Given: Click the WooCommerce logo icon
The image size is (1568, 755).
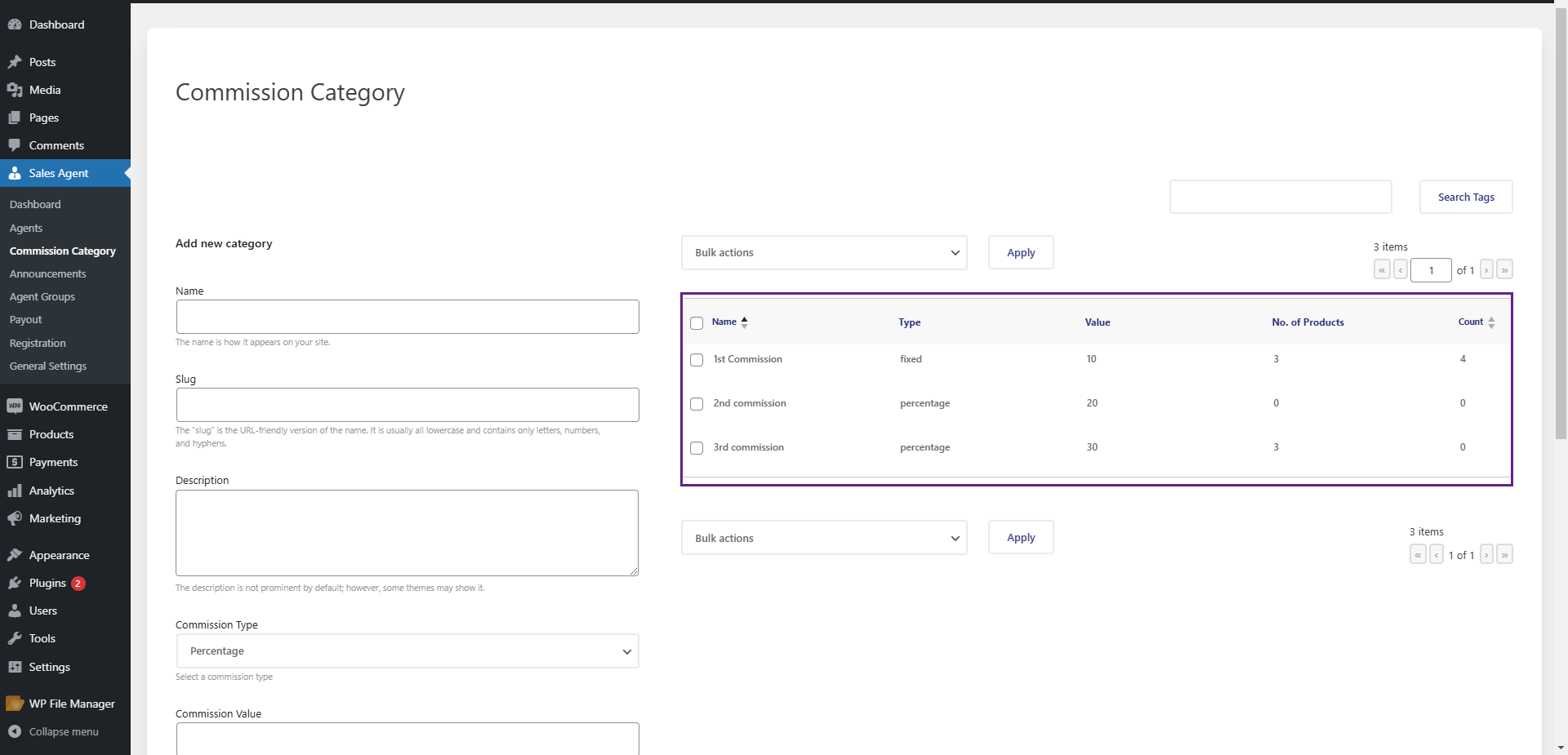Looking at the screenshot, I should [15, 406].
